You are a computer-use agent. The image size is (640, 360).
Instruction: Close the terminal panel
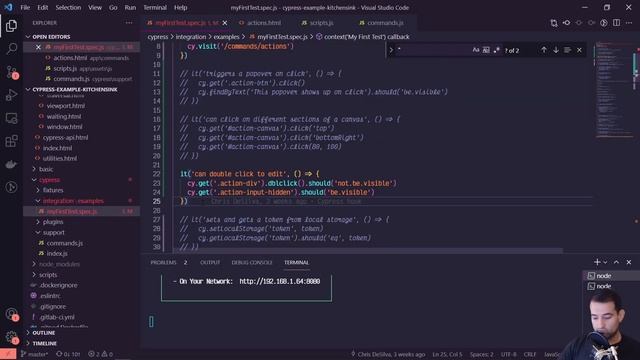629,262
